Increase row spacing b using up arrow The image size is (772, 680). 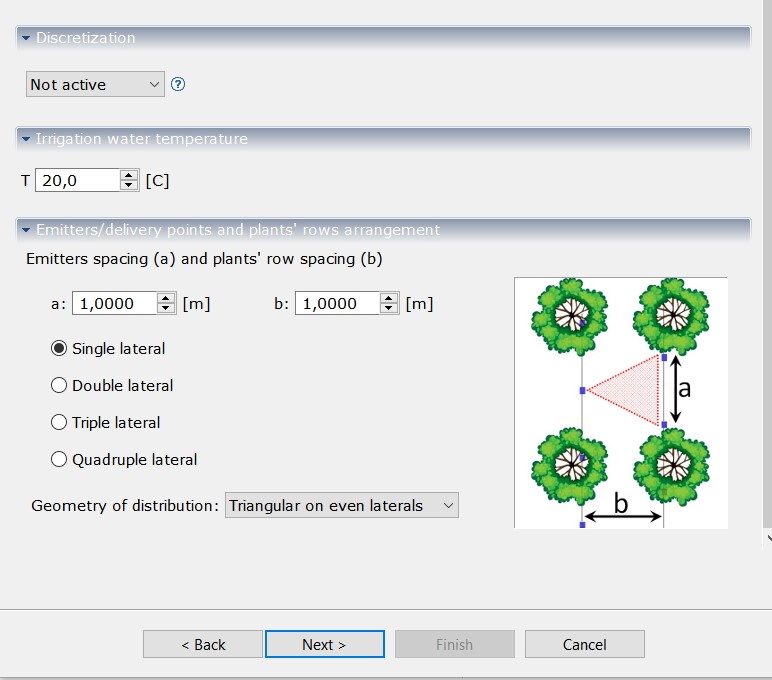(389, 298)
